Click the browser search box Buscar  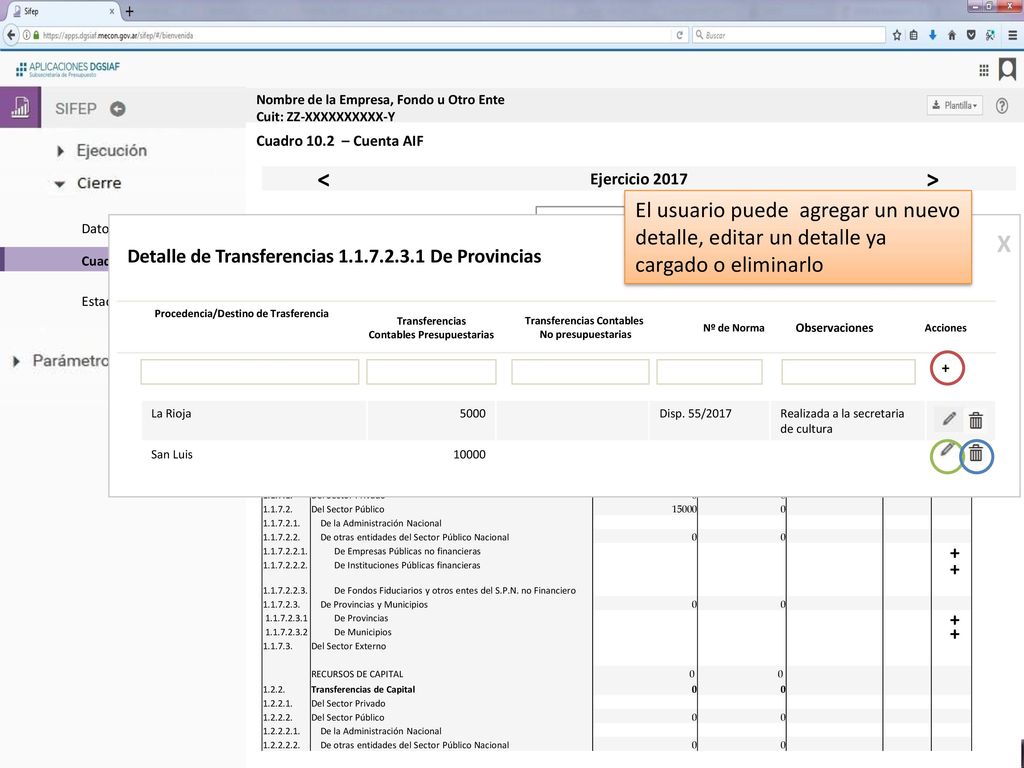click(x=788, y=35)
